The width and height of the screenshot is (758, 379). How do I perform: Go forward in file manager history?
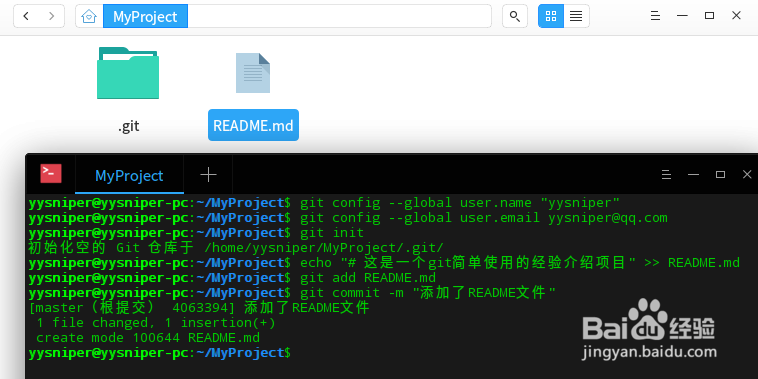(51, 16)
